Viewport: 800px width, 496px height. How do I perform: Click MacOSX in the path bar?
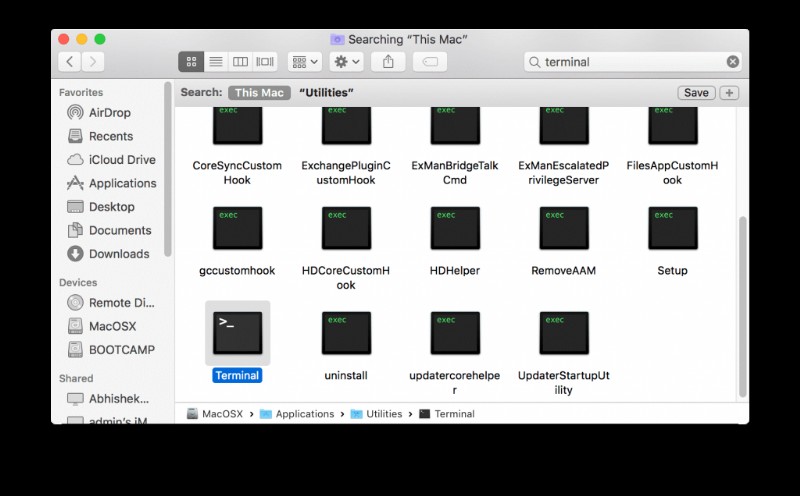(215, 414)
